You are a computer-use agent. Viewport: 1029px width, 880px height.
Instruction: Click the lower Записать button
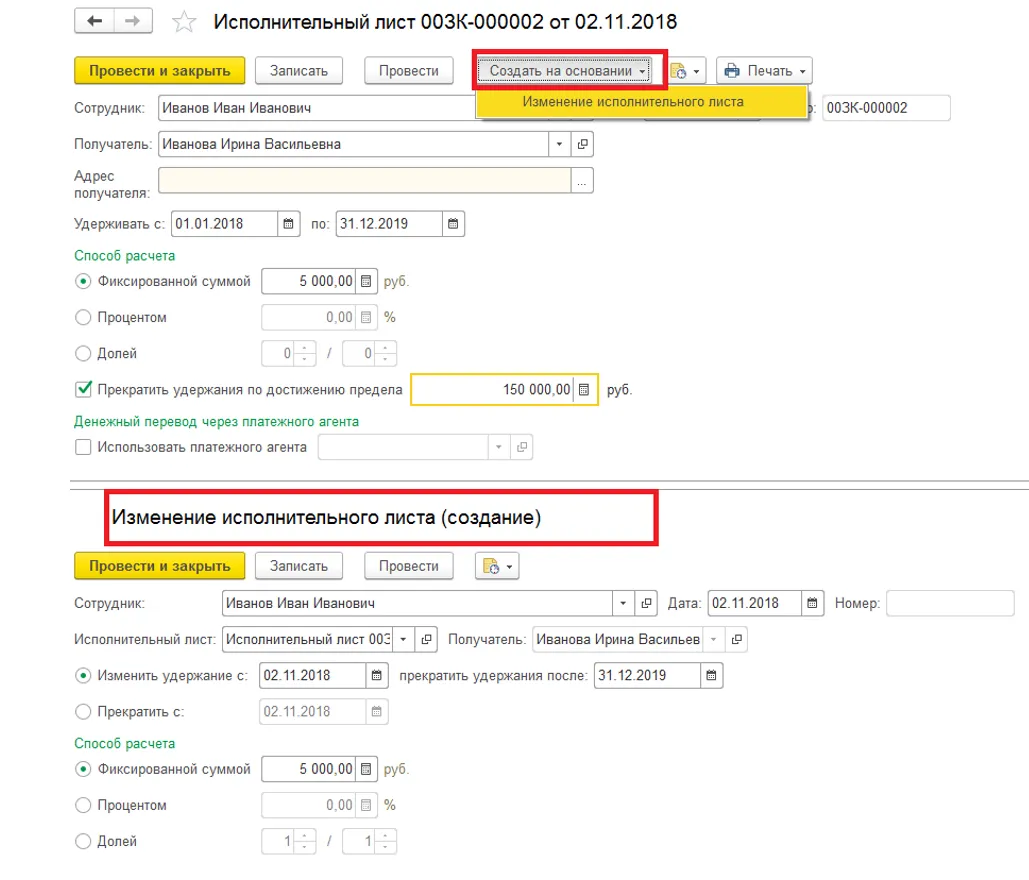[298, 566]
